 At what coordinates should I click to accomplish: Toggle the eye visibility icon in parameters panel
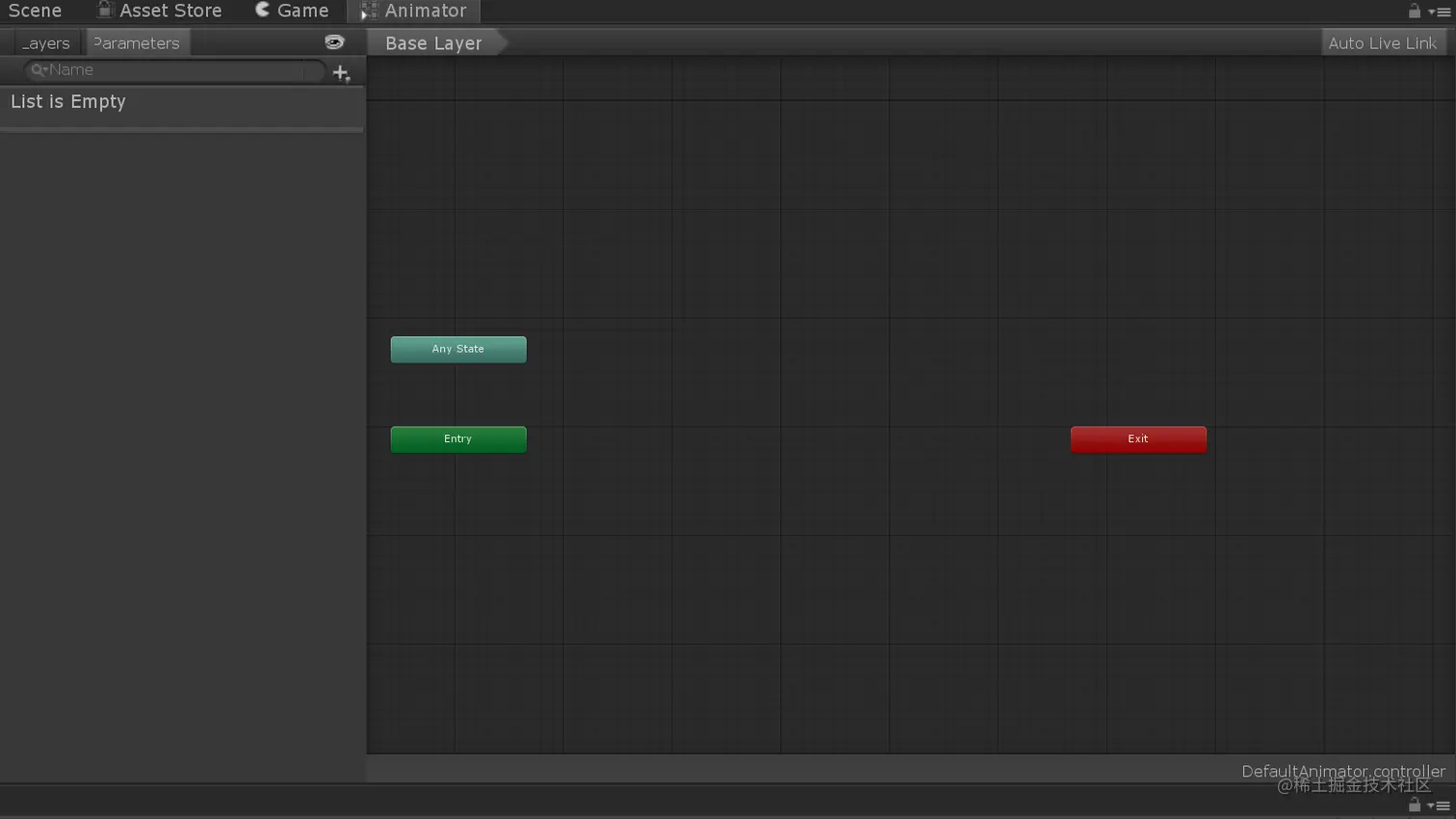pyautogui.click(x=334, y=42)
